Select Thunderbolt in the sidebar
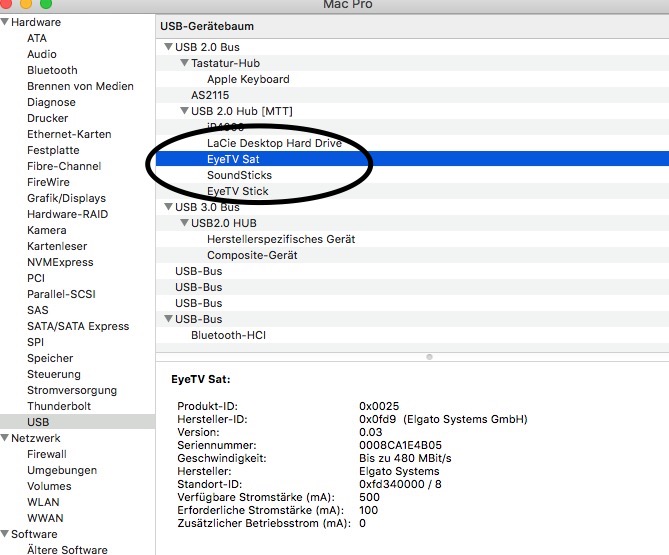Image resolution: width=669 pixels, height=555 pixels. pos(59,406)
